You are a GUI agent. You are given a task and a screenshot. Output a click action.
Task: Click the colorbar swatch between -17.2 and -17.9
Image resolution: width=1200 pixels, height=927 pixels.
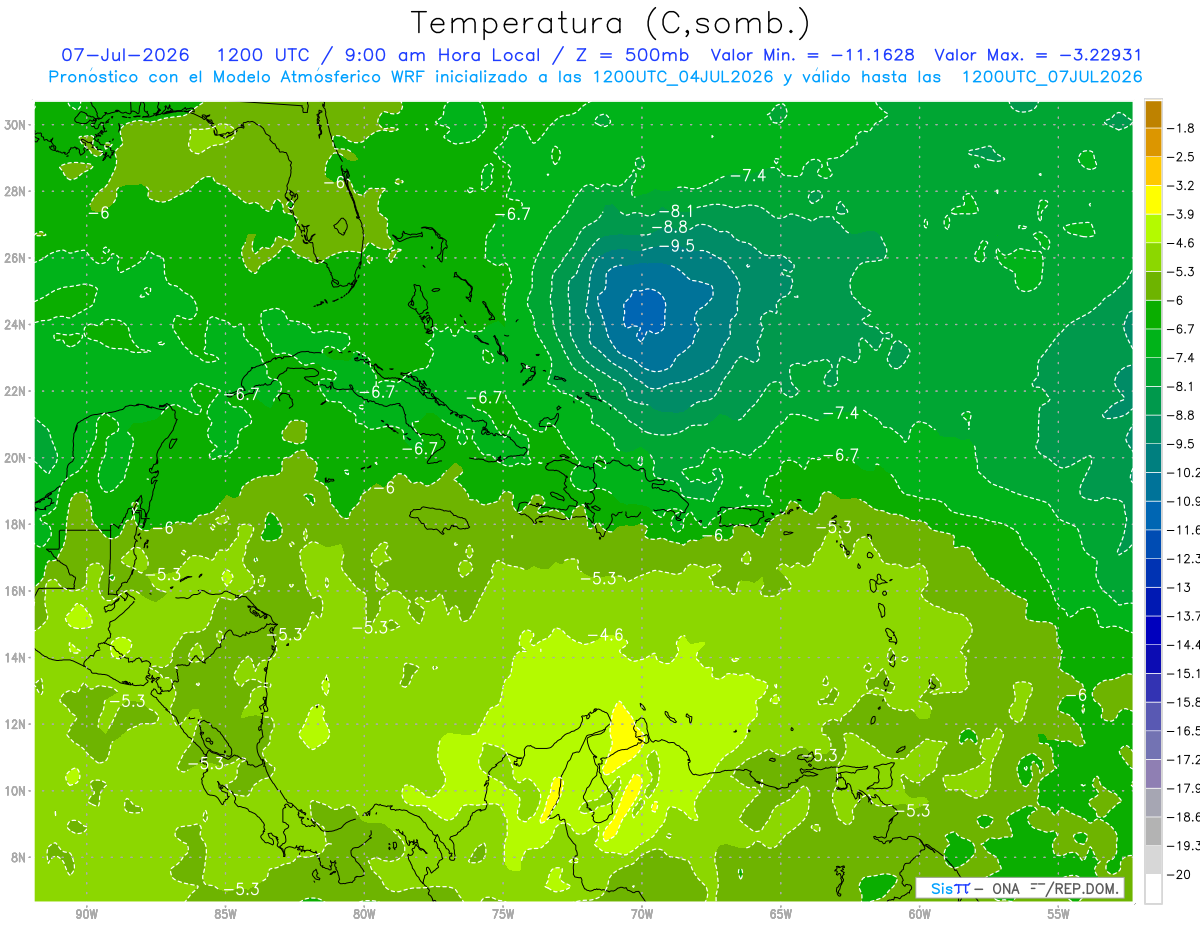coord(1153,773)
